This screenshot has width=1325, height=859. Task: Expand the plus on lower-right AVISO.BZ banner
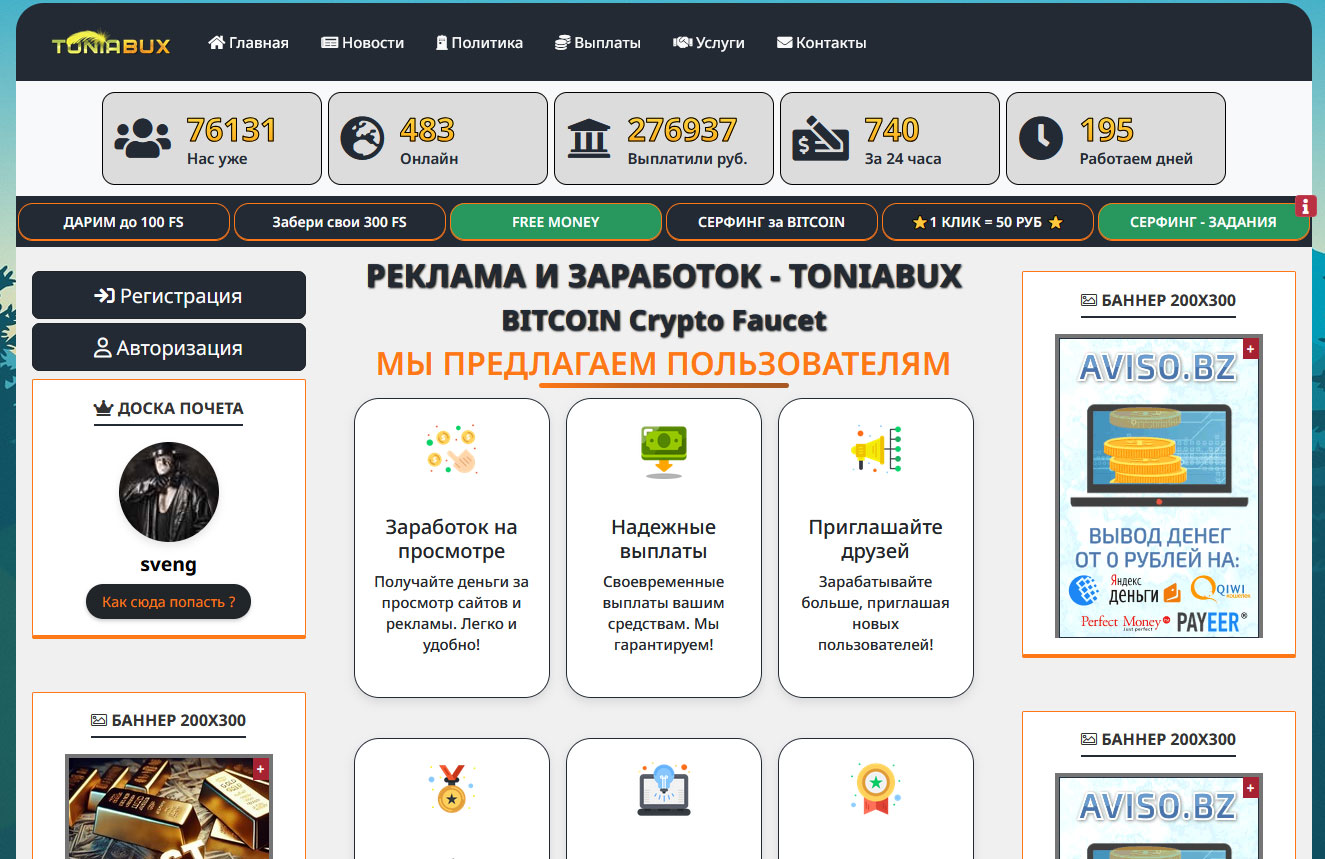pyautogui.click(x=1250, y=788)
